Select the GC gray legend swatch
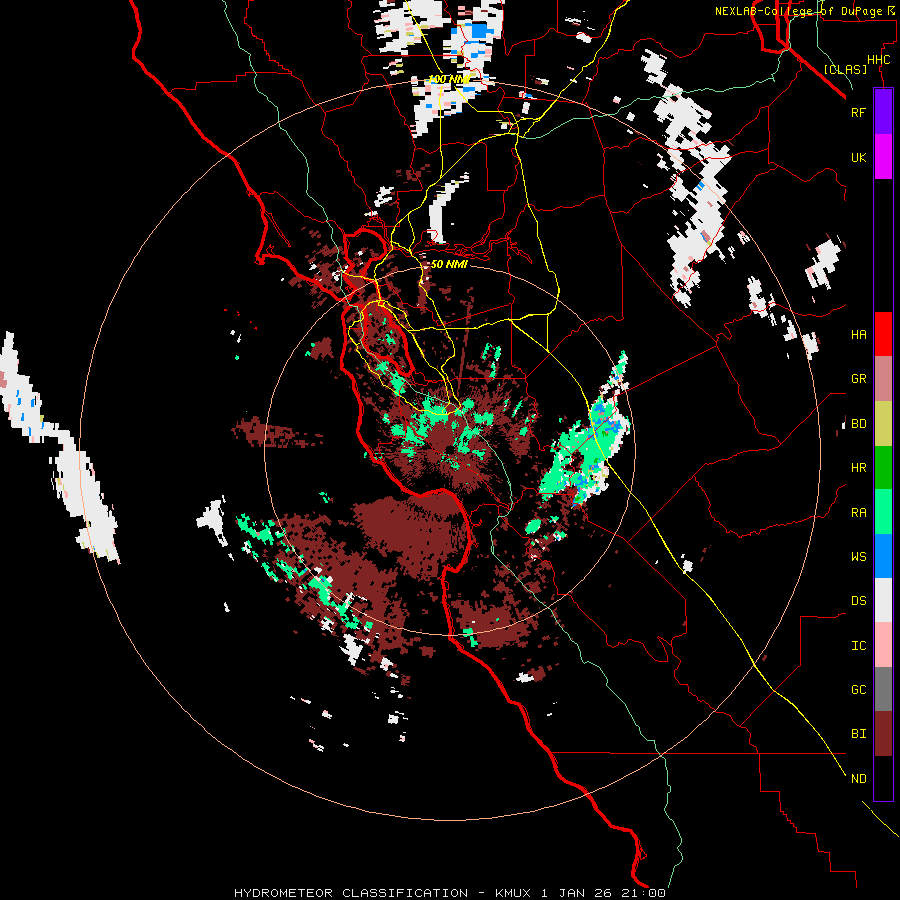This screenshot has height=900, width=900. tap(883, 689)
